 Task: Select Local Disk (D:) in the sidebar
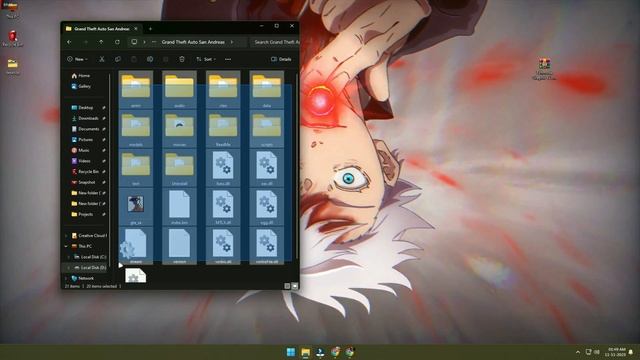point(90,267)
